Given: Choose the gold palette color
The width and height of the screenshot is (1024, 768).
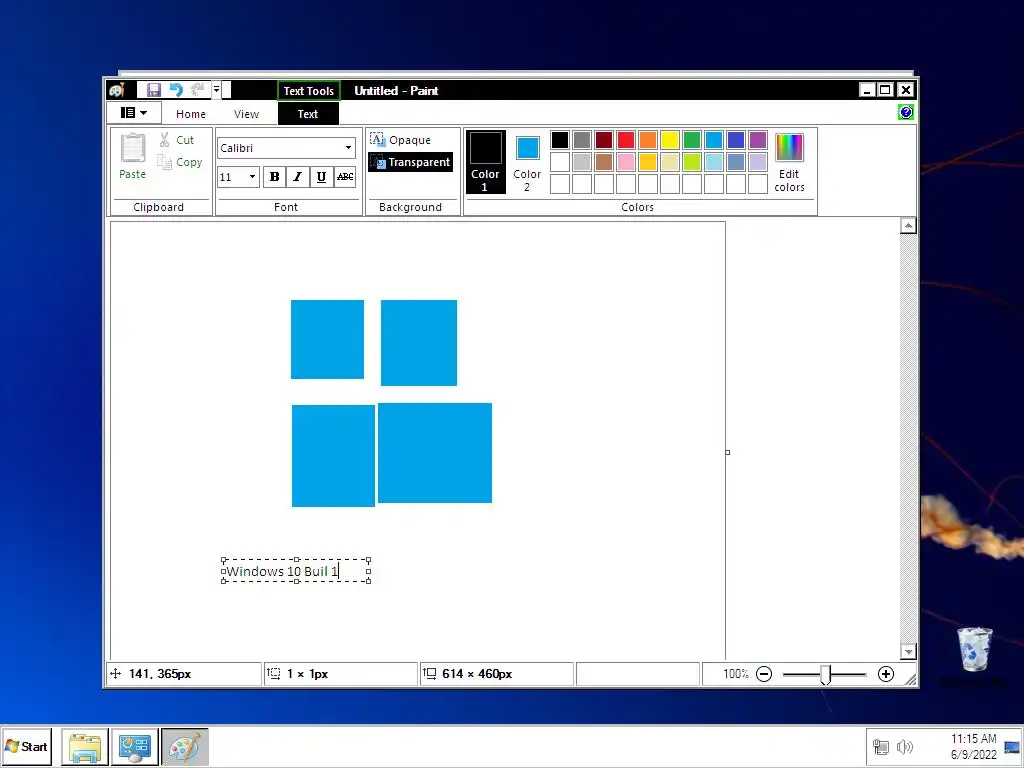Looking at the screenshot, I should click(x=648, y=161).
